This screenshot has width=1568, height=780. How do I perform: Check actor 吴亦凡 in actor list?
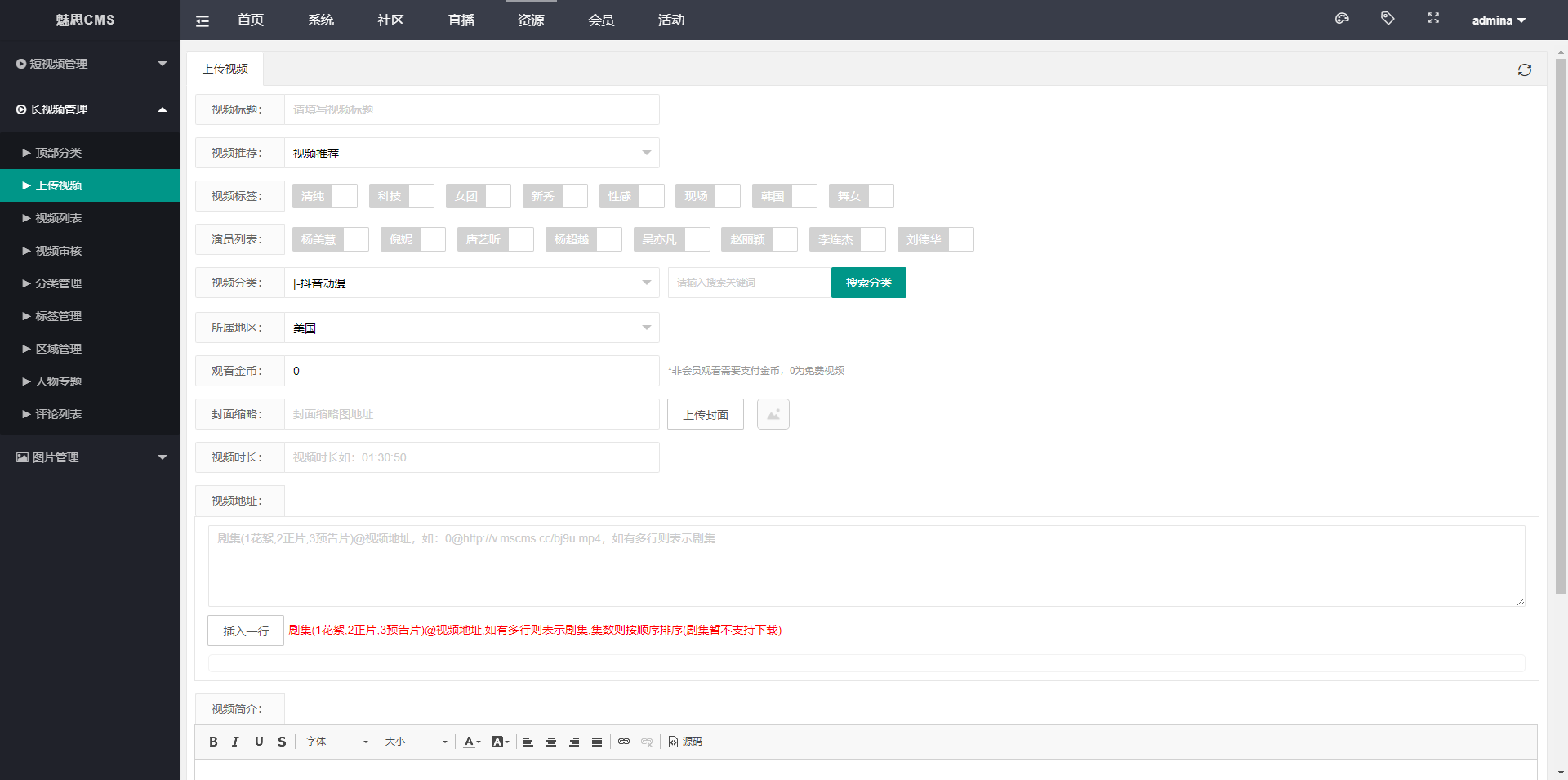(x=672, y=239)
